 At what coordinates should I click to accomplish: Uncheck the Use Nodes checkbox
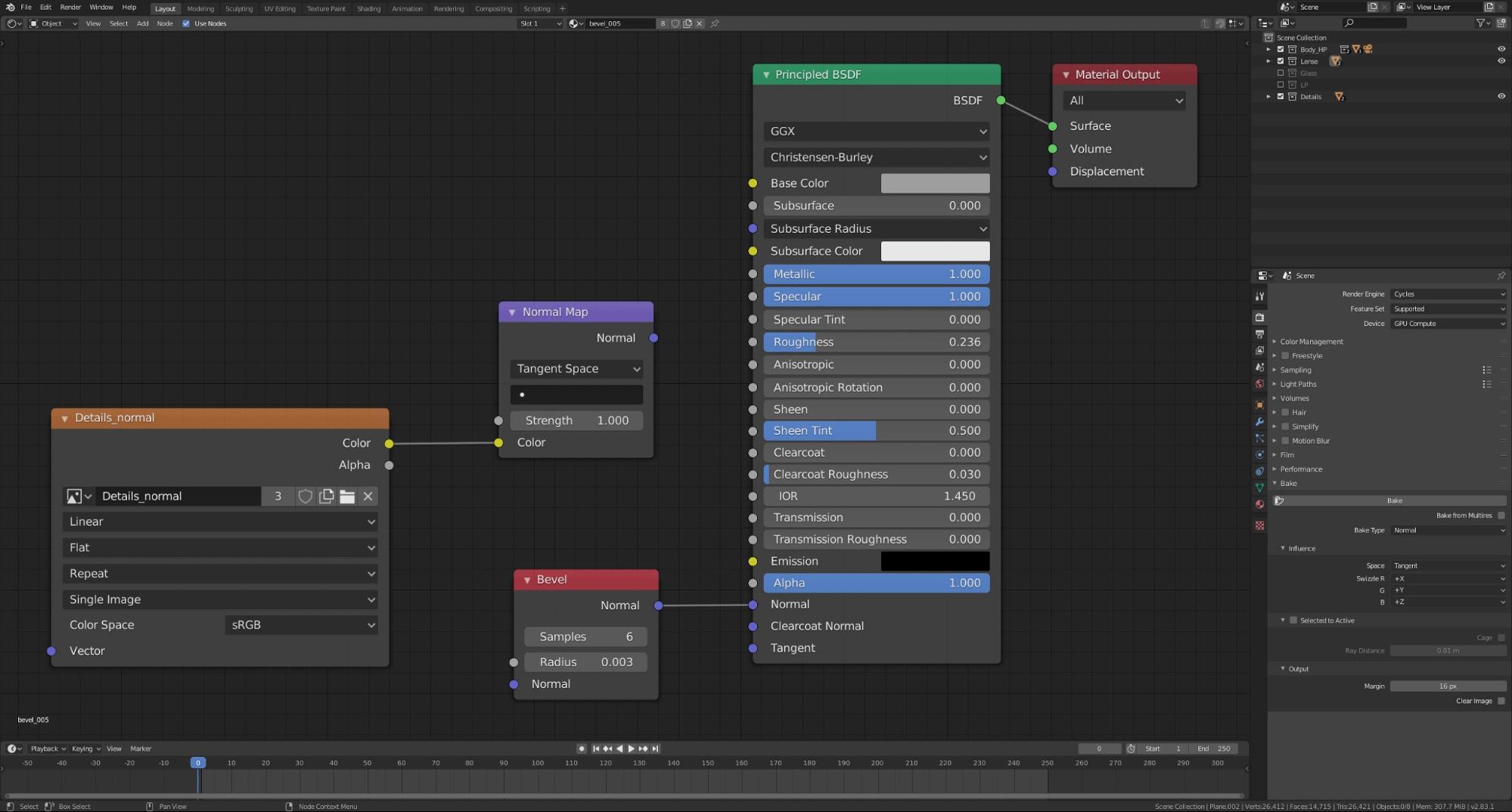[x=186, y=23]
